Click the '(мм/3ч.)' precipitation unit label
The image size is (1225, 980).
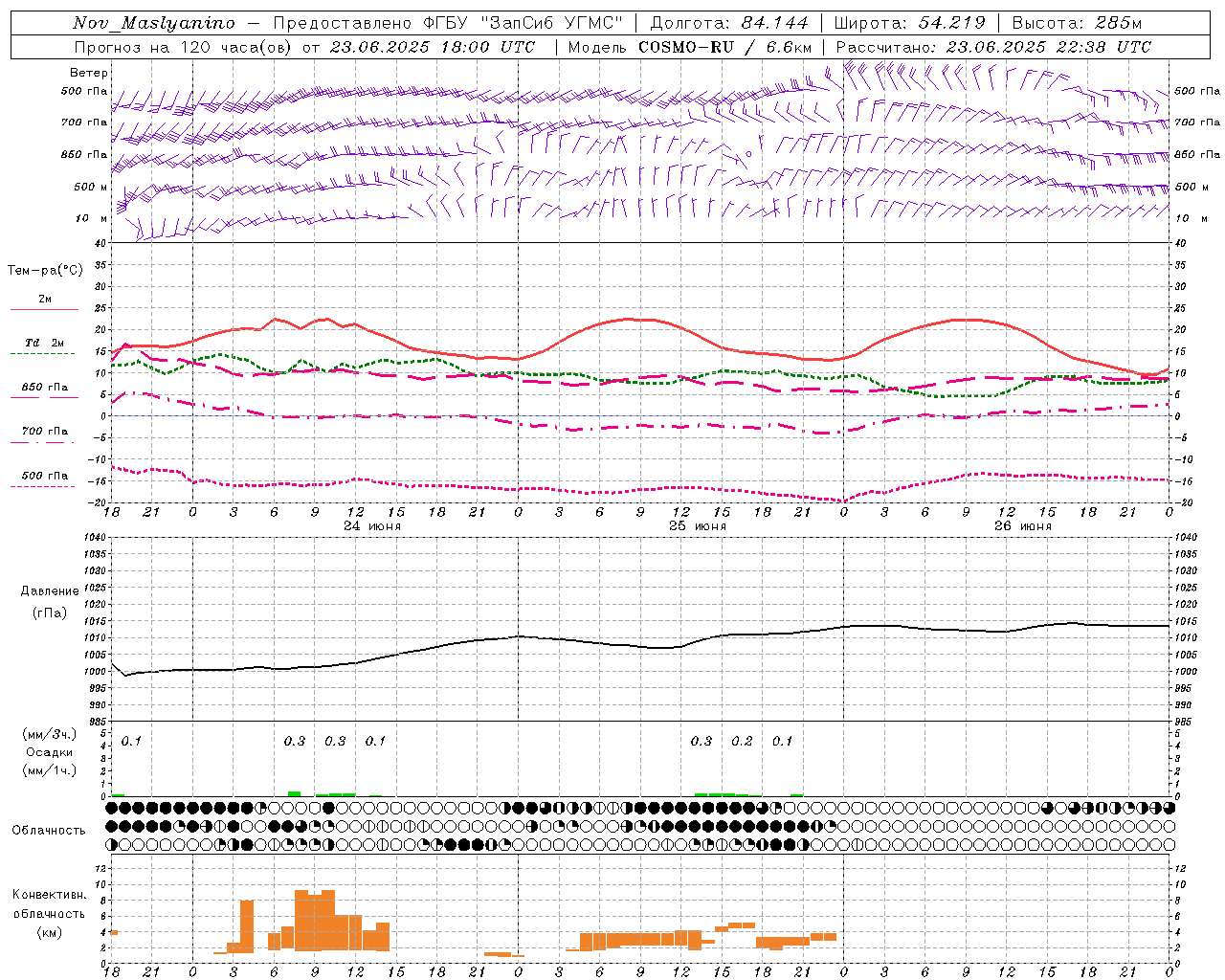click(x=50, y=734)
